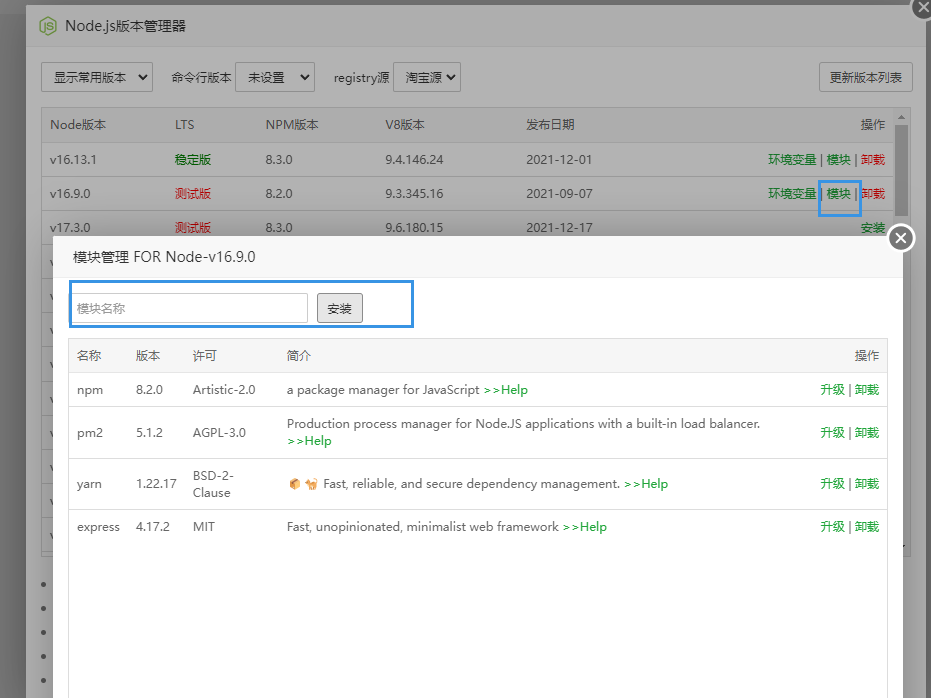This screenshot has width=931, height=698.
Task: Open 环境变量 for Node v16.9.0
Action: (792, 193)
